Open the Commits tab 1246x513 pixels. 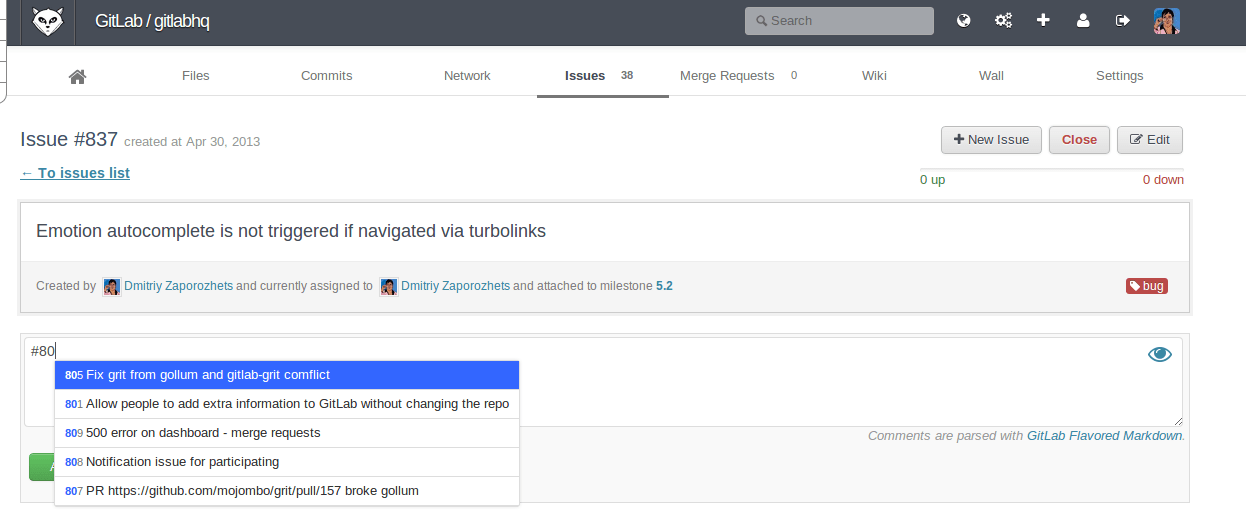click(326, 76)
